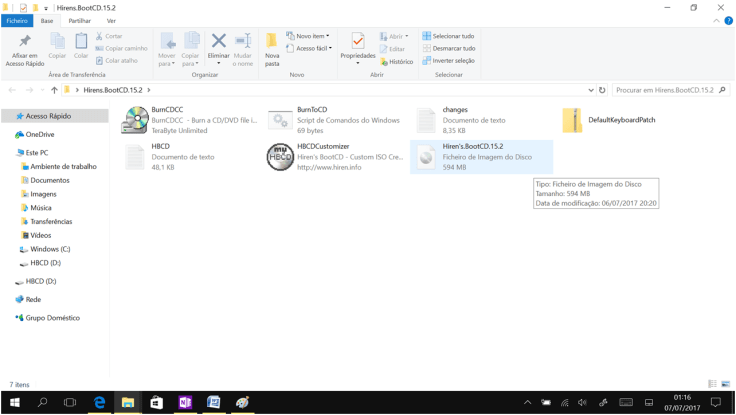736x415 pixels.
Task: Switch to details view in status bar
Action: [x=712, y=384]
